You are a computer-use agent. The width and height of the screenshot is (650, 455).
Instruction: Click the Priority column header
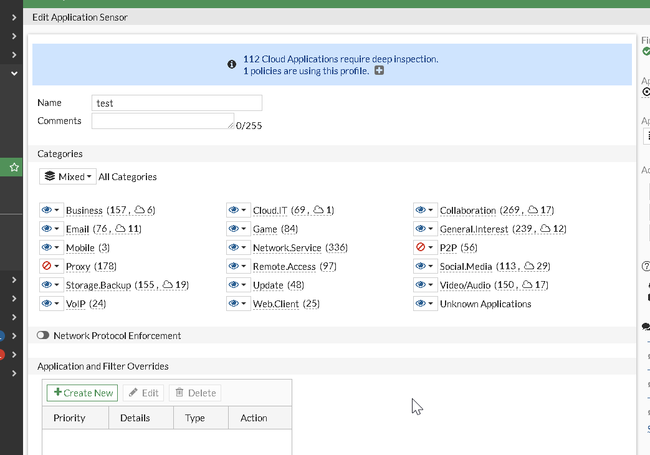(x=69, y=418)
